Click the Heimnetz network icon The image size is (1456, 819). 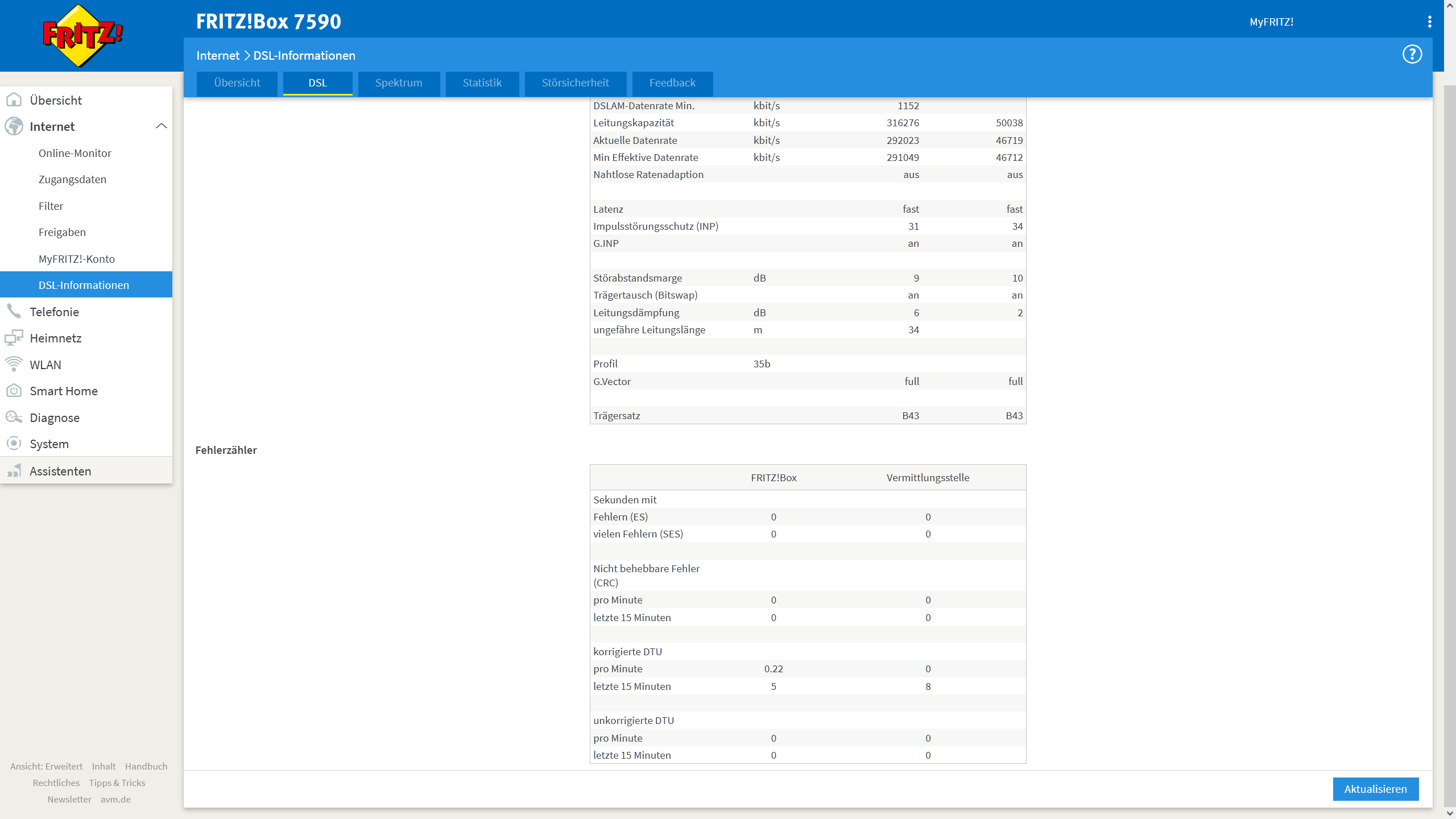(x=14, y=338)
